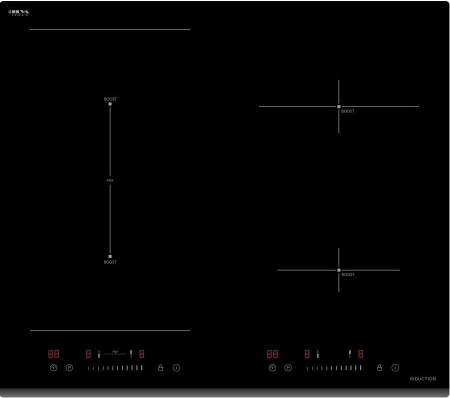
Task: Tap the timer icon on left control panel
Action: [54, 368]
